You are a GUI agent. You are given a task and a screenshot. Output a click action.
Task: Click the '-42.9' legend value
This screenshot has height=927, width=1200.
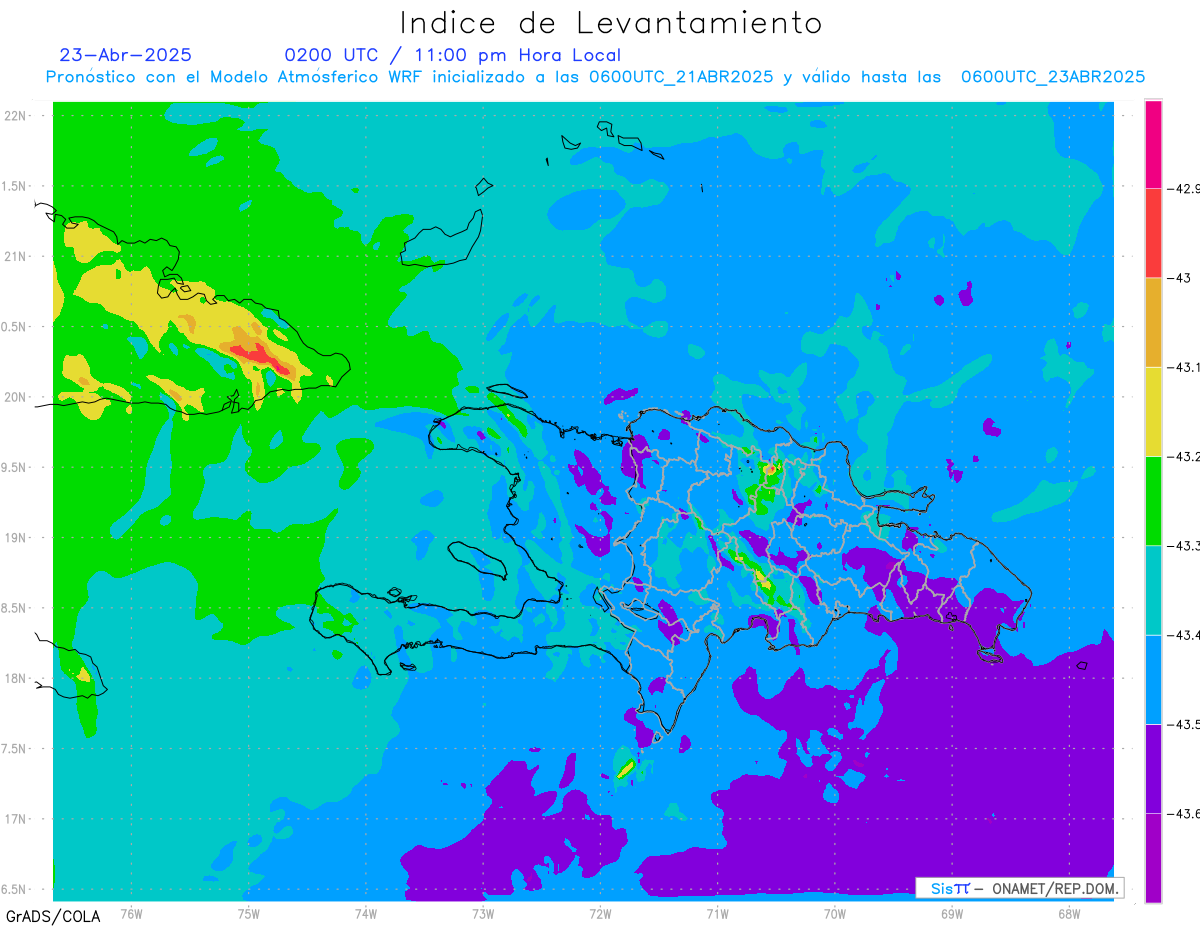pos(1183,189)
